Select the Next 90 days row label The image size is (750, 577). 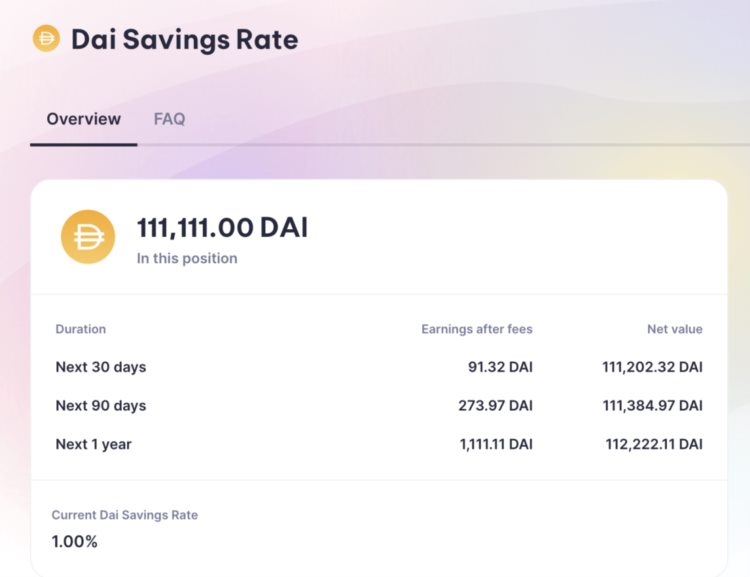(x=101, y=406)
